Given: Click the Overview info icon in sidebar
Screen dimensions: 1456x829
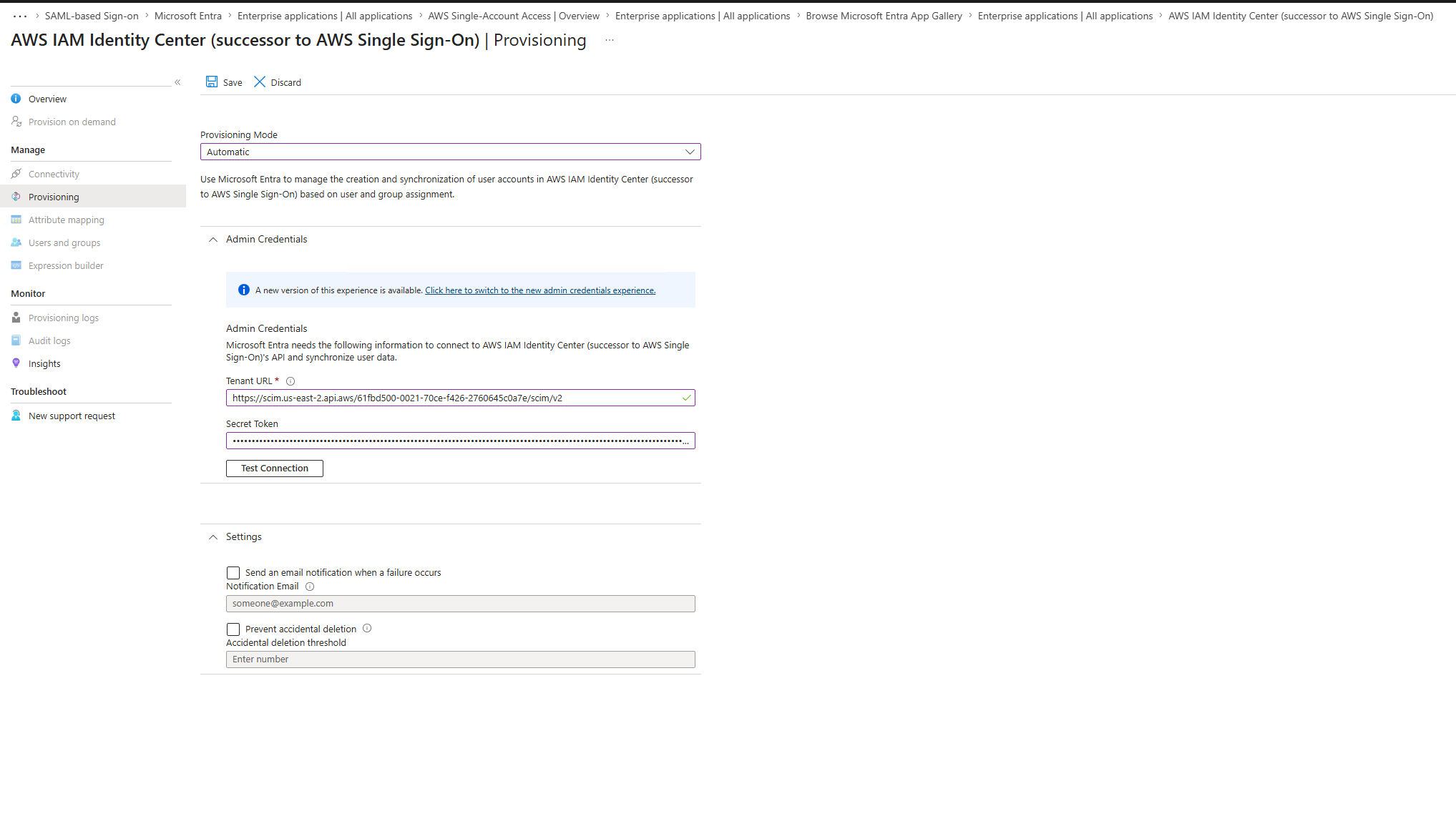Looking at the screenshot, I should [16, 99].
